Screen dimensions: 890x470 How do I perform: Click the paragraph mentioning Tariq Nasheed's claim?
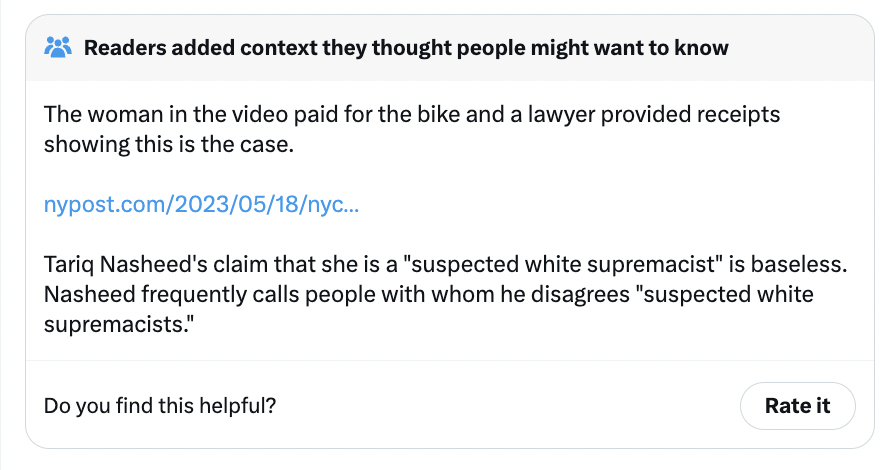[446, 295]
